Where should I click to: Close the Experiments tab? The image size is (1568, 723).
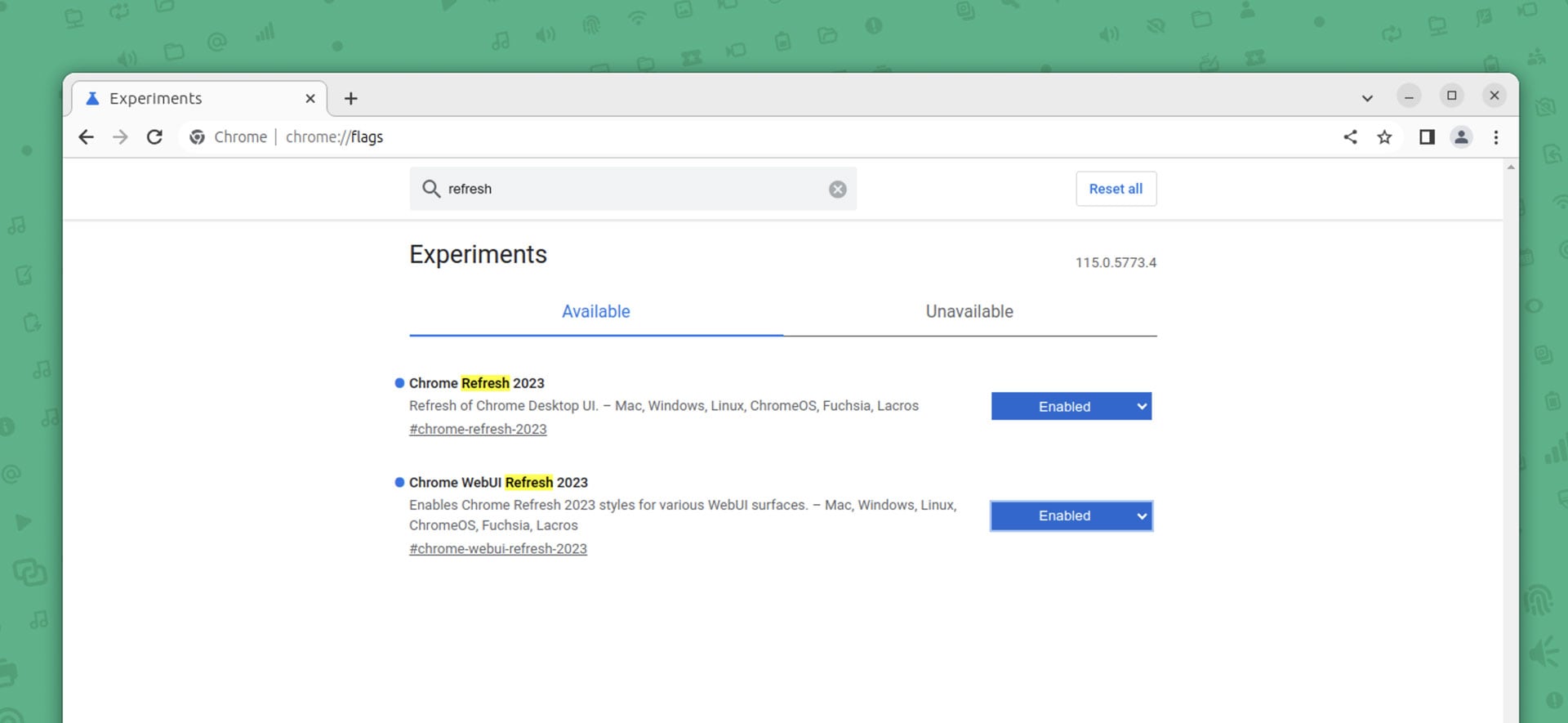tap(310, 99)
